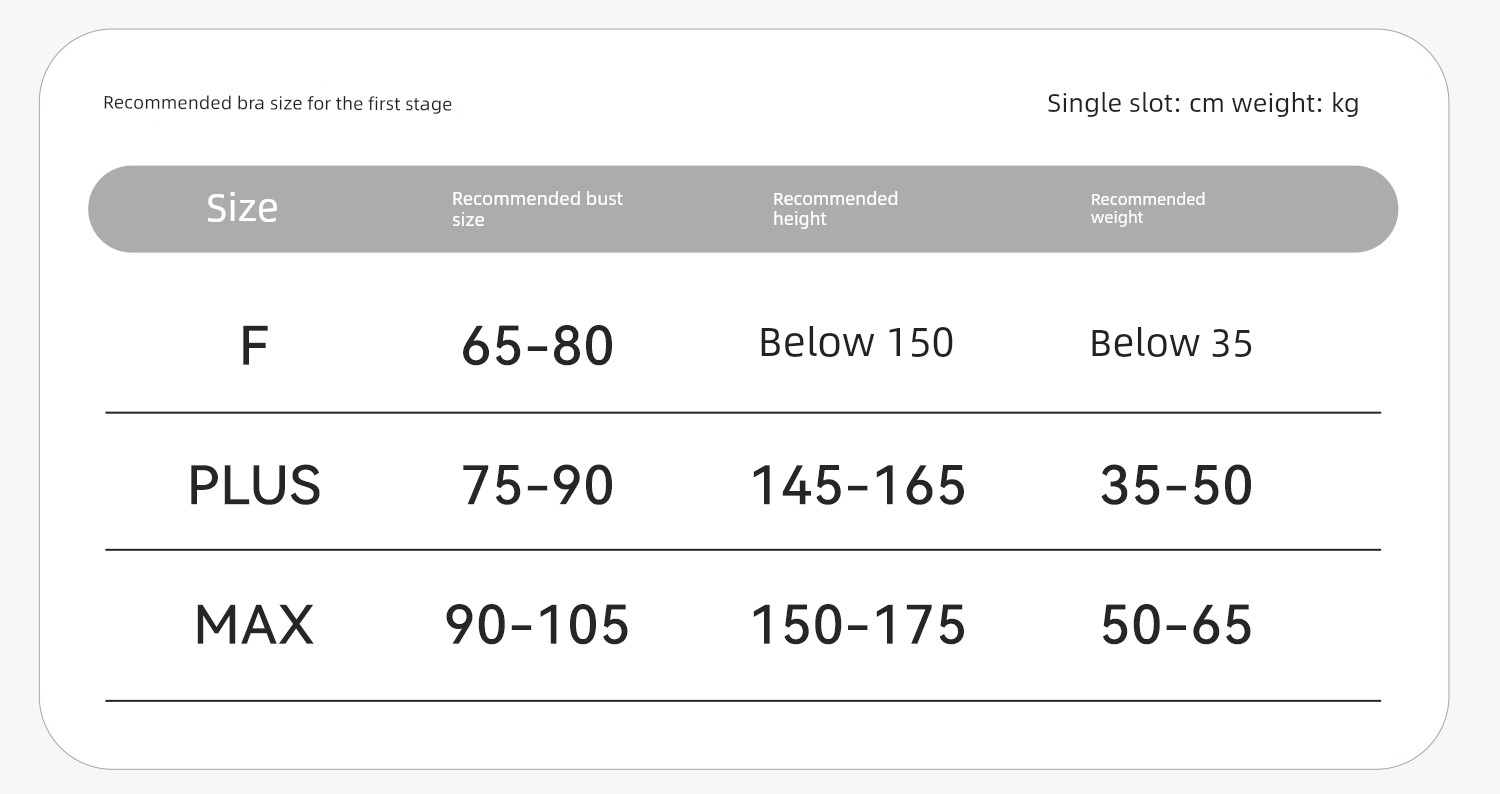Click the 90-105 bust size value
Viewport: 1500px width, 794px height.
pyautogui.click(x=537, y=625)
